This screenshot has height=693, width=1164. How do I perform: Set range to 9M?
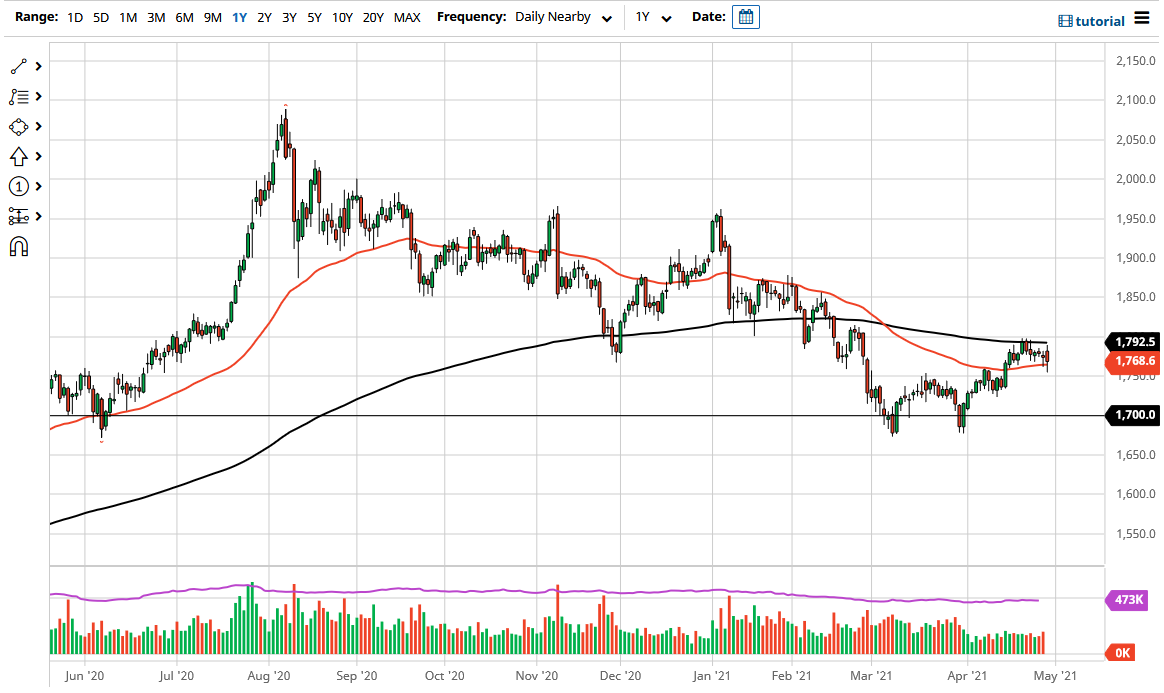click(212, 17)
